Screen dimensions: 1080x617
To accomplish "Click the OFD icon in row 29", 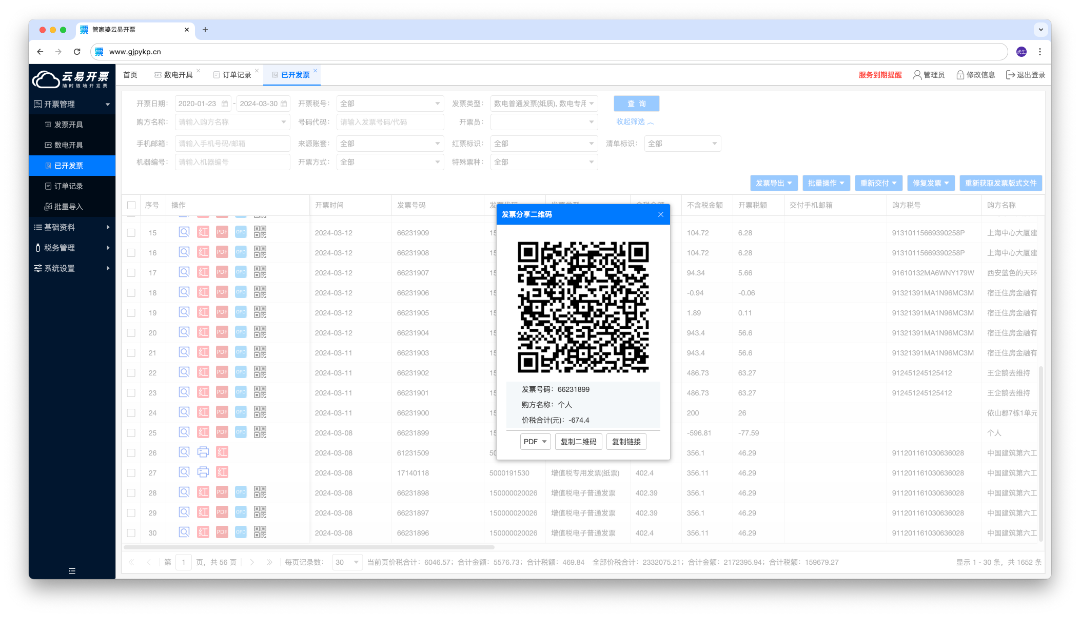I will pos(240,512).
